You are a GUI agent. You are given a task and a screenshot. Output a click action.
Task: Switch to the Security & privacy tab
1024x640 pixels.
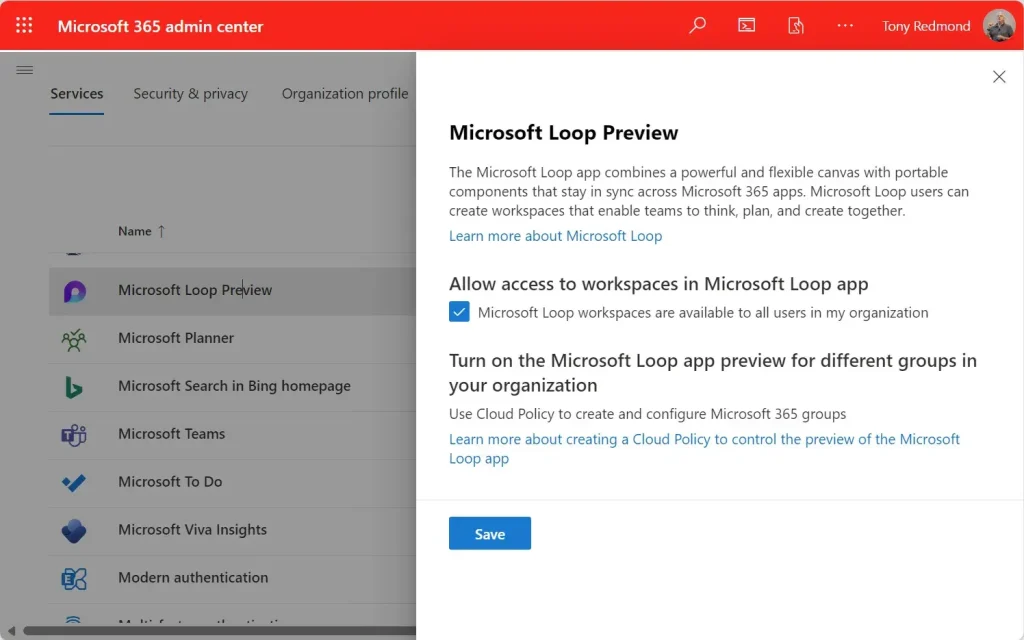190,94
